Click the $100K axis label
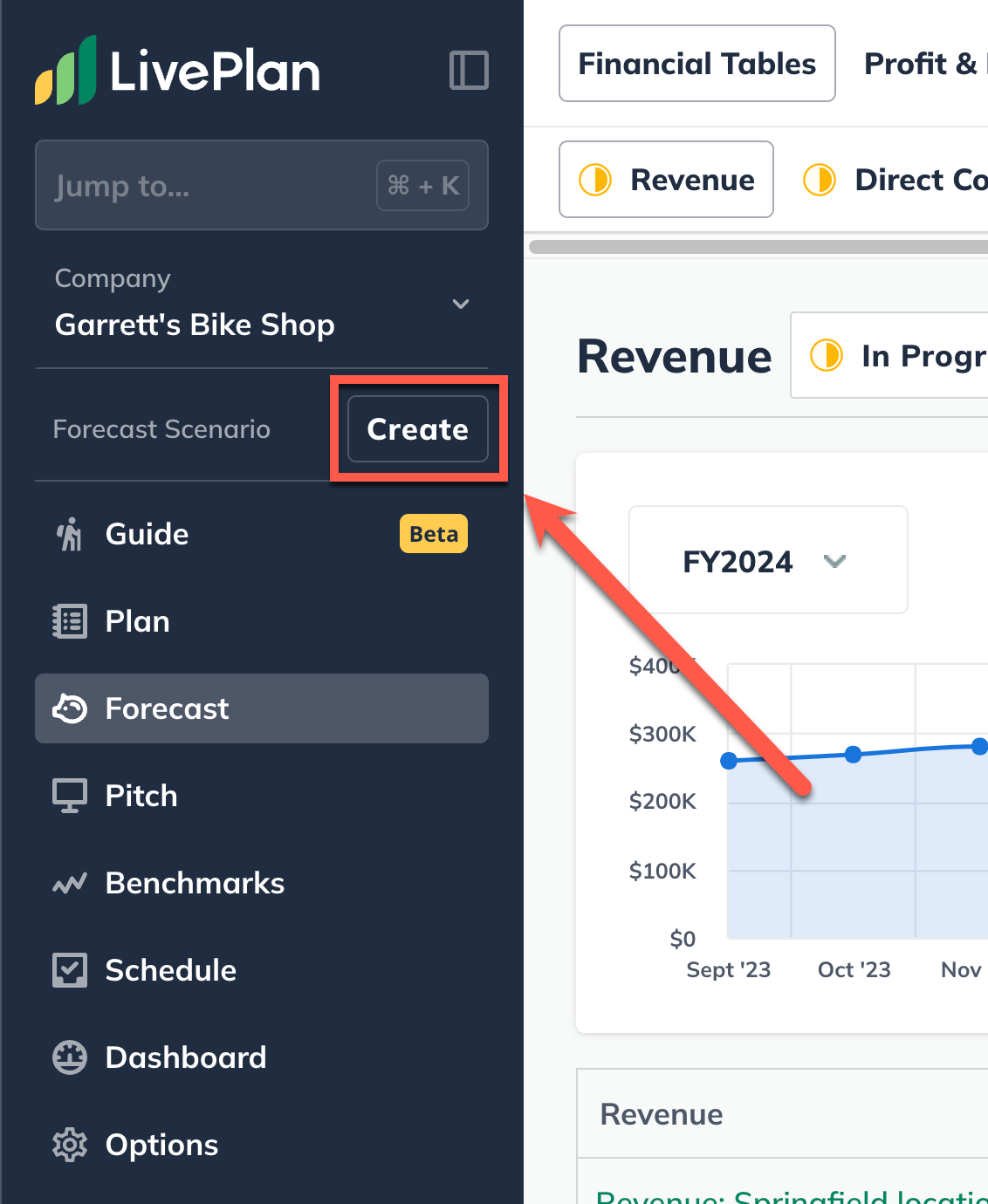The width and height of the screenshot is (988, 1204). click(662, 871)
